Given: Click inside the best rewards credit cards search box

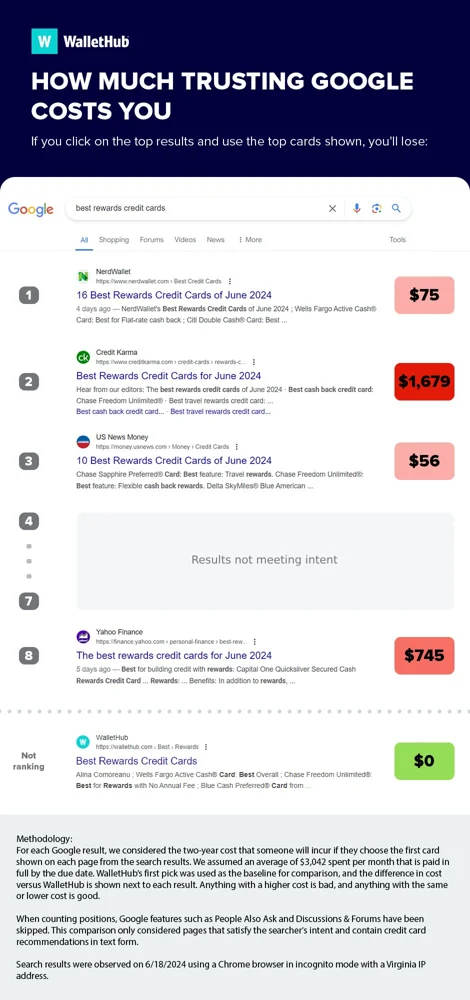Looking at the screenshot, I should pos(198,208).
